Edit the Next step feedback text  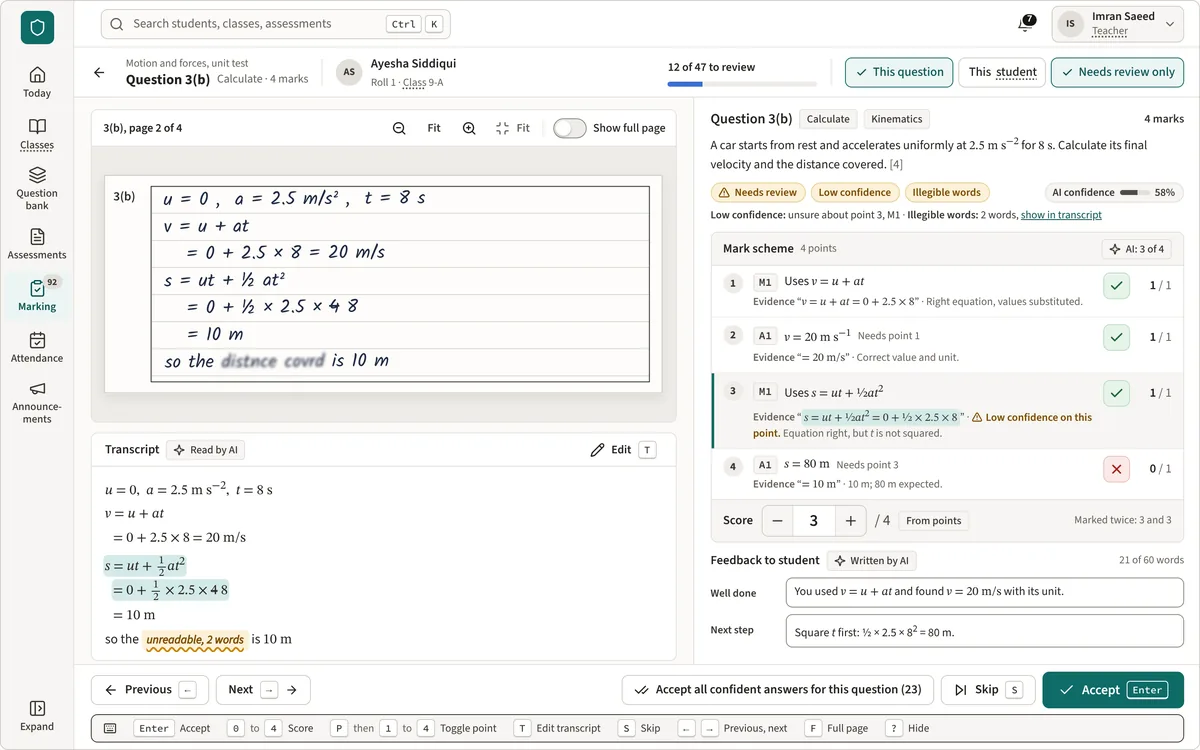985,632
